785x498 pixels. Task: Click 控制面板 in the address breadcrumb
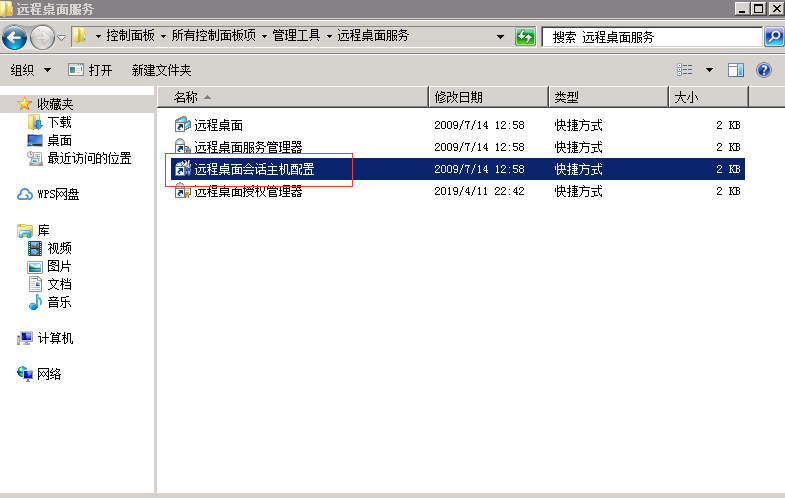pos(131,36)
